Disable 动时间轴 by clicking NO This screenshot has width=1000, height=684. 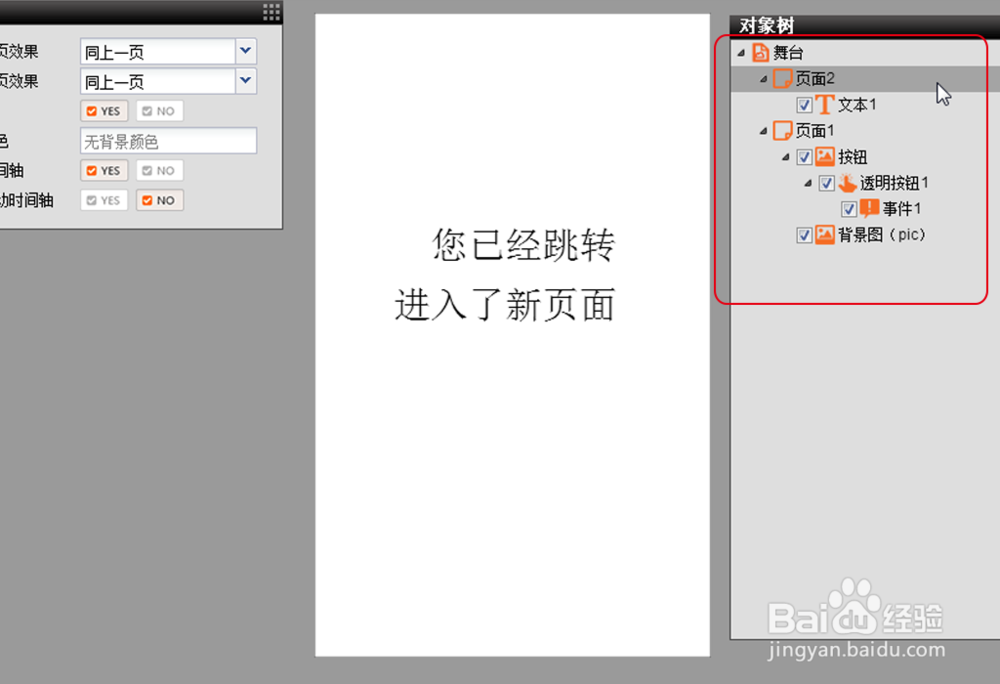[x=159, y=200]
